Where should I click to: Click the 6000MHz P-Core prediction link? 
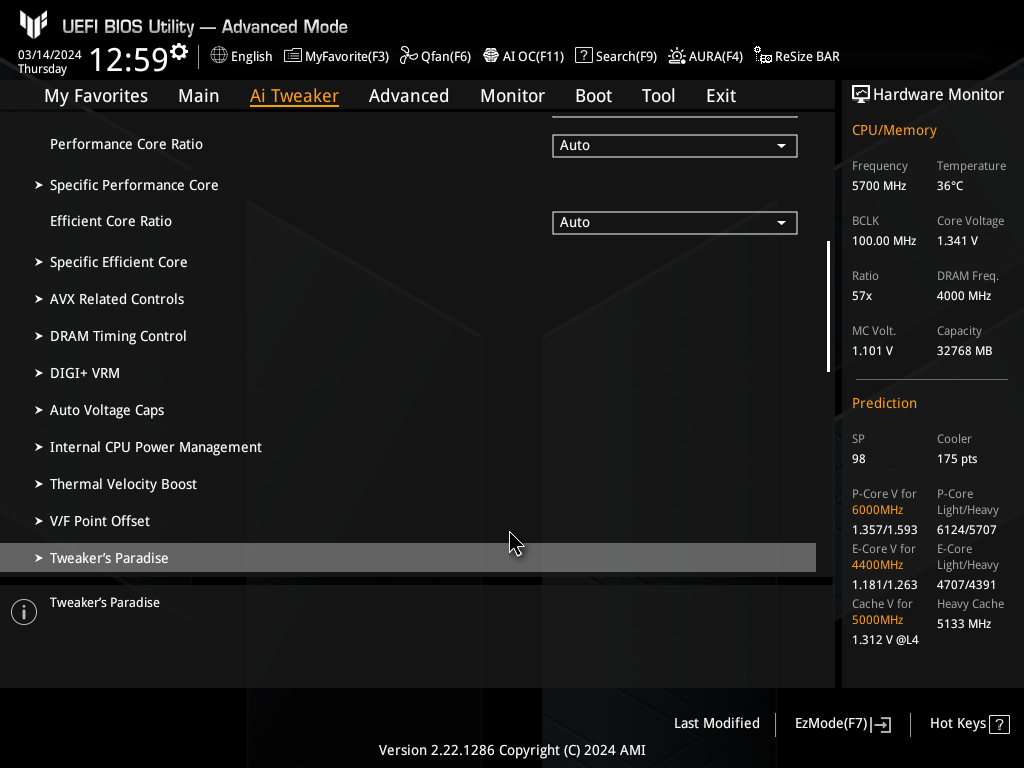point(878,510)
